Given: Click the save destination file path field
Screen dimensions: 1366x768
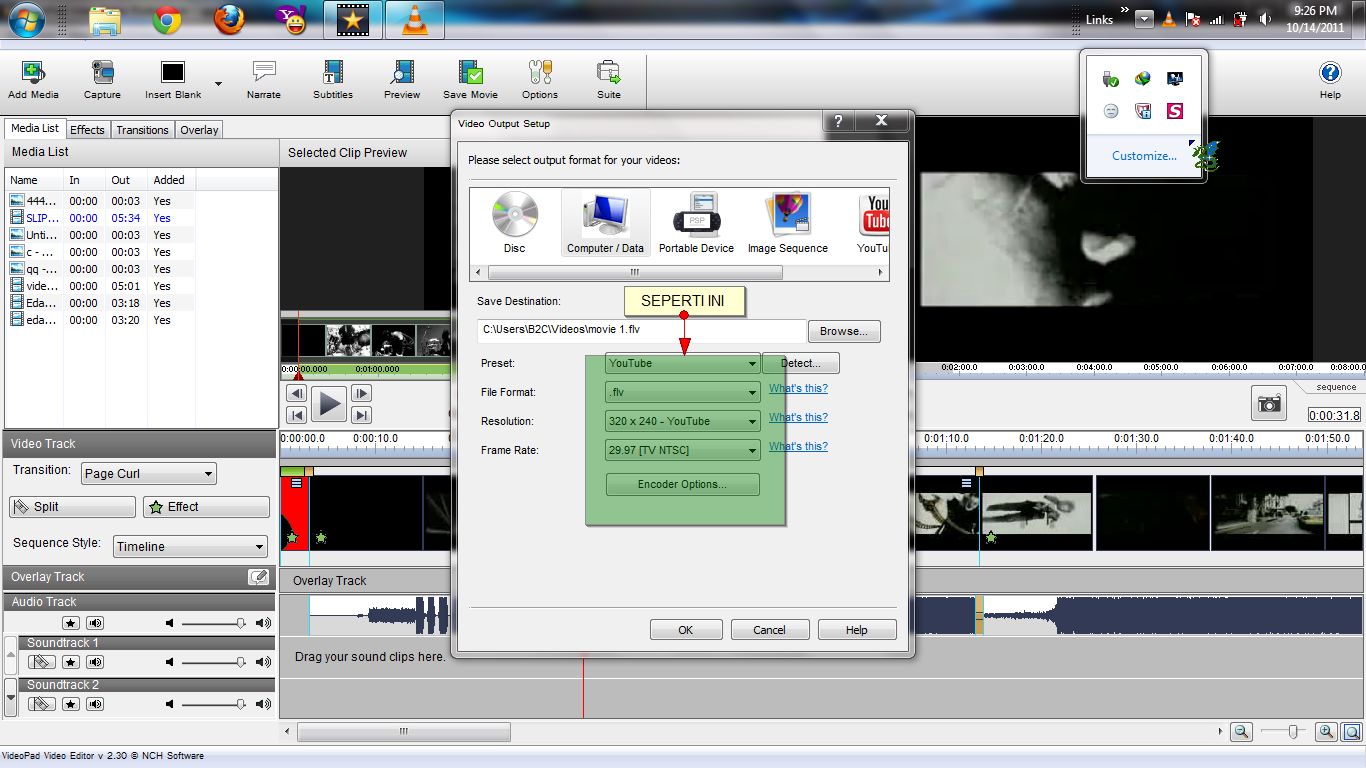Looking at the screenshot, I should tap(640, 331).
